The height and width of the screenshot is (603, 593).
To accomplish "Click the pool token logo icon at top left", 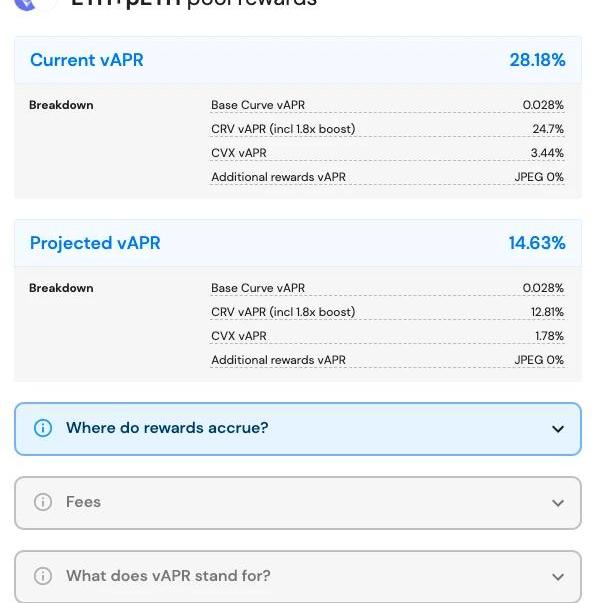I will point(25,5).
